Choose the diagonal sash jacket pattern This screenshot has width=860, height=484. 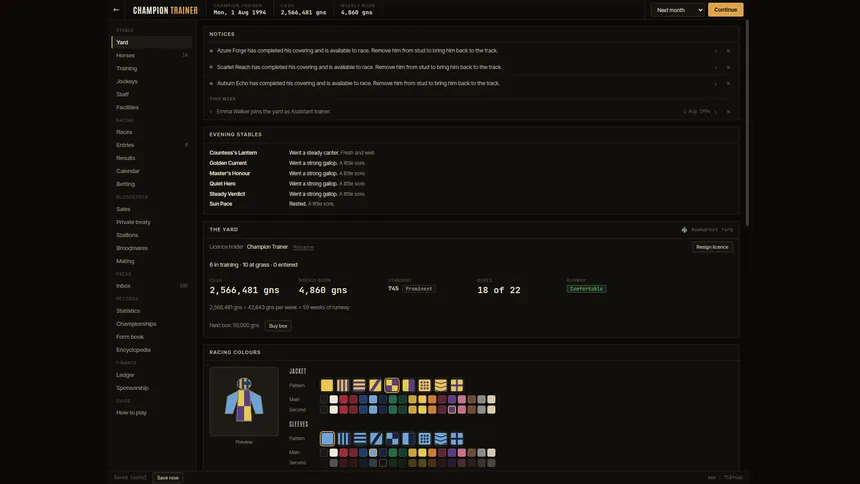(375, 385)
